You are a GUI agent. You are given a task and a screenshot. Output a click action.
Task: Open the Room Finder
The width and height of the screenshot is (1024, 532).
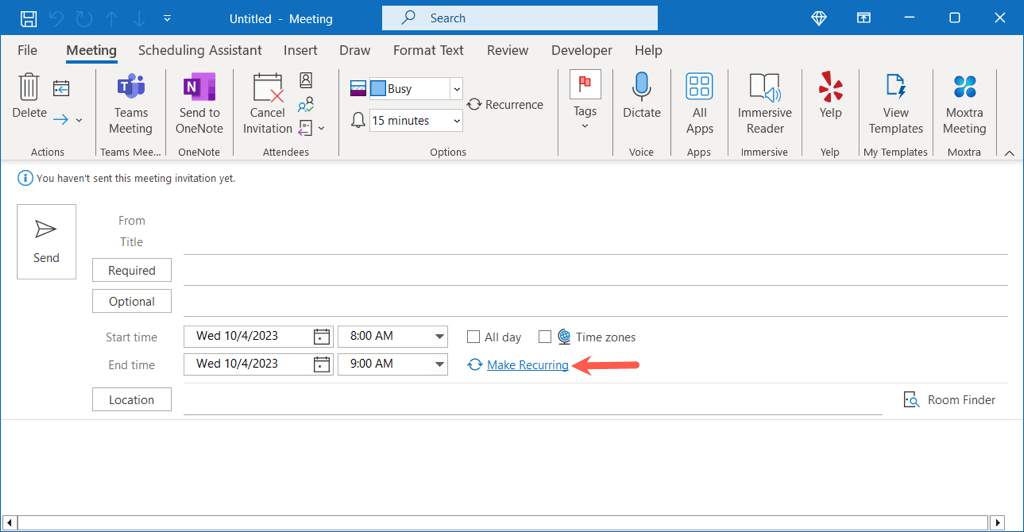point(949,400)
